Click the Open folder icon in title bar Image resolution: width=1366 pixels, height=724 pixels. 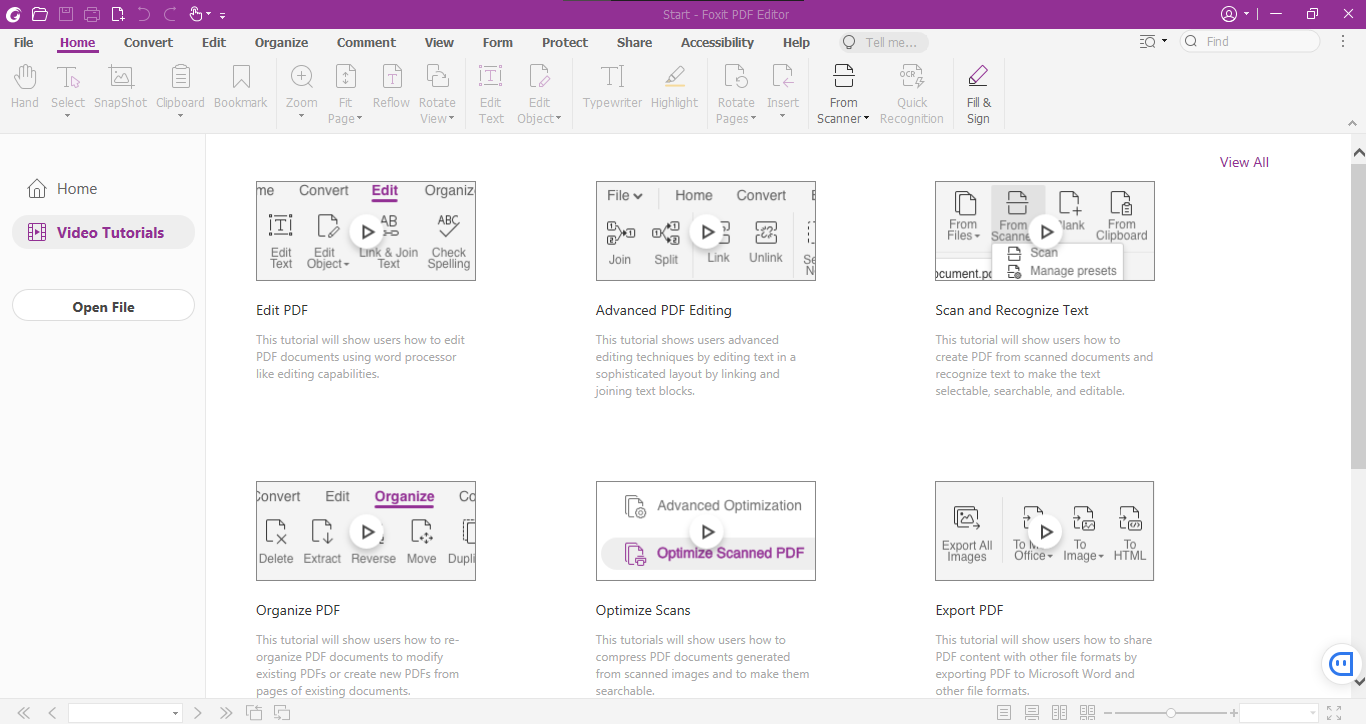click(x=40, y=14)
